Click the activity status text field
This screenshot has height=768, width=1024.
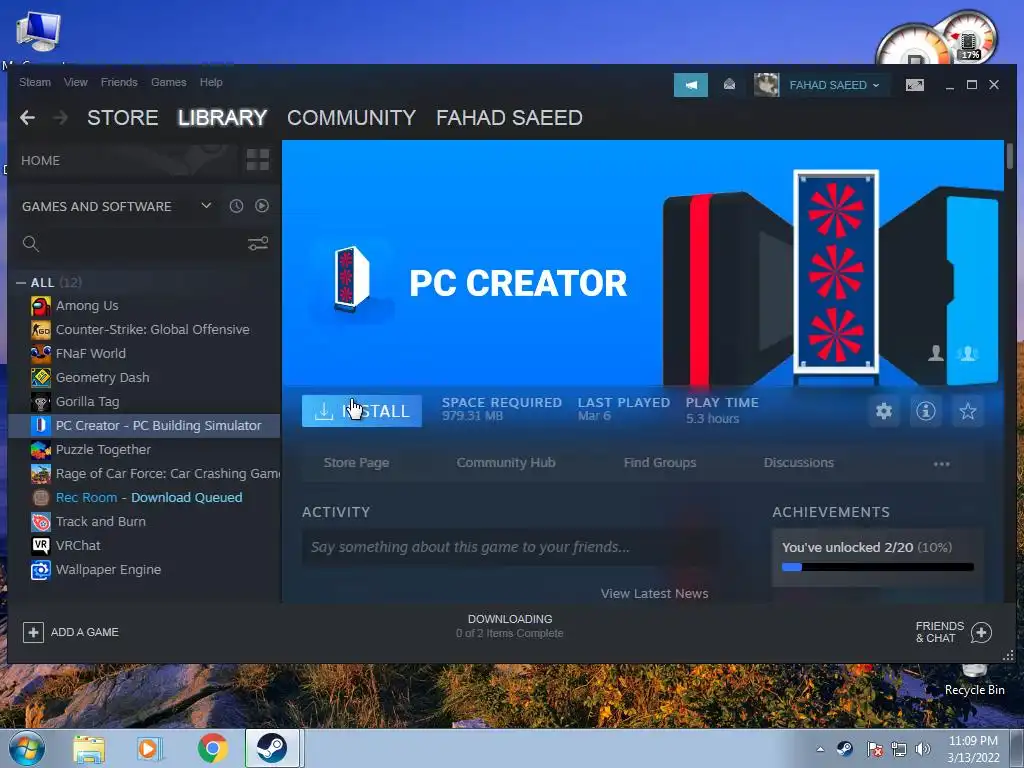[x=509, y=547]
